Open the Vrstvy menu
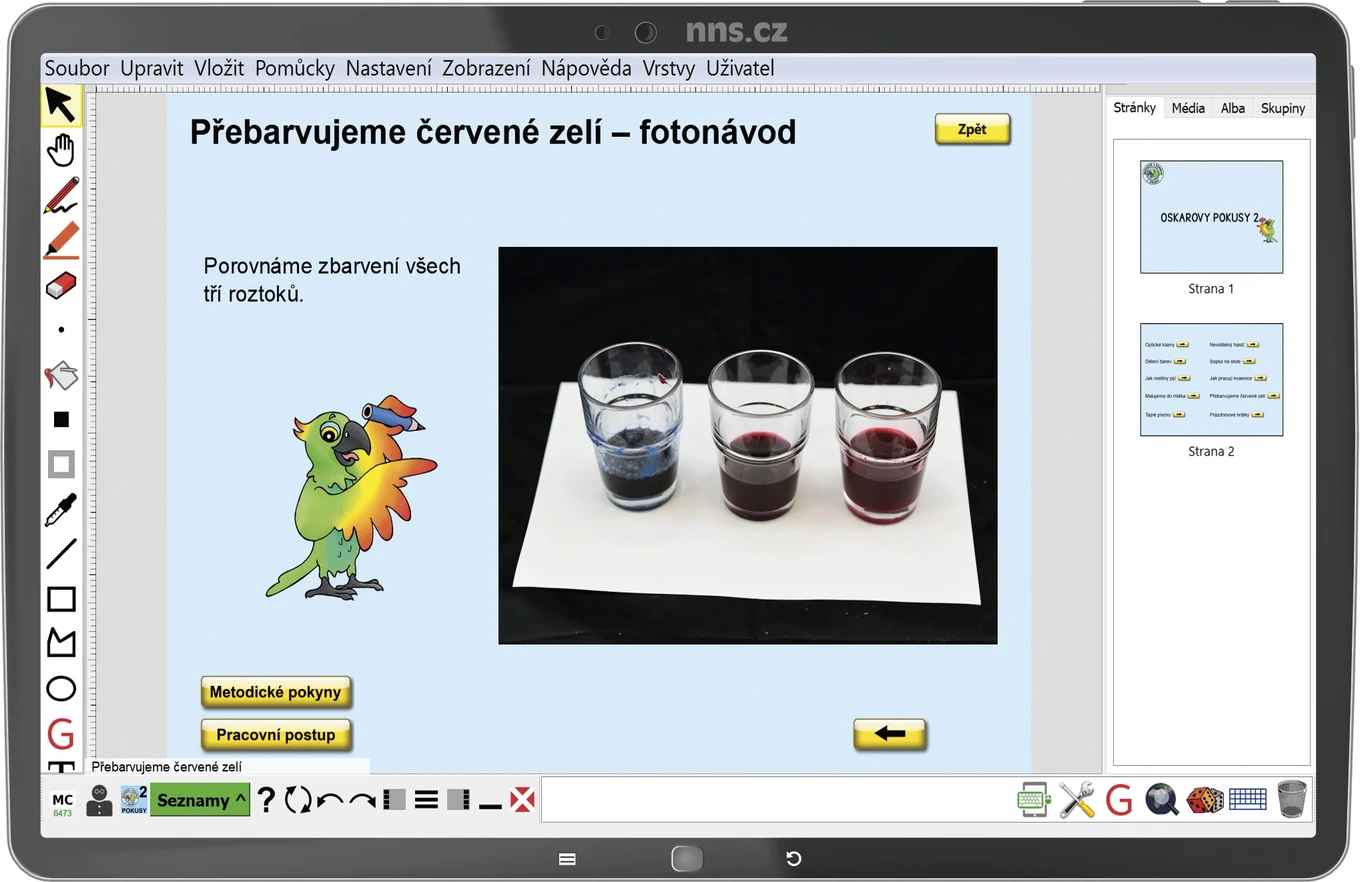1360x882 pixels. [x=669, y=68]
